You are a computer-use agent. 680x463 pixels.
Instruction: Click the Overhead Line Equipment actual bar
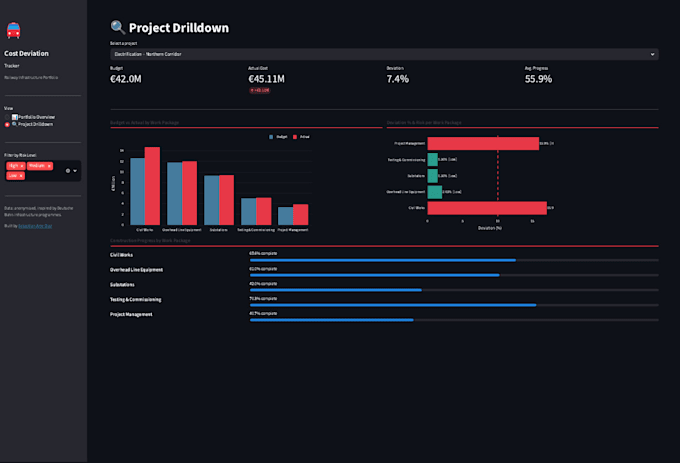pyautogui.click(x=190, y=193)
